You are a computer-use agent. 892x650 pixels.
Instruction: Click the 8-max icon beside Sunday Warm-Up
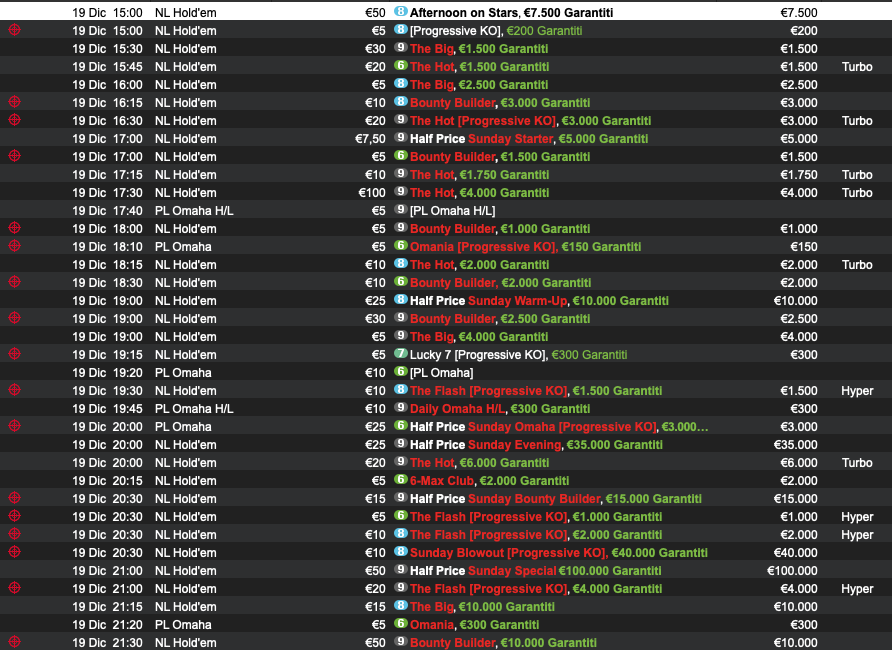click(x=400, y=300)
